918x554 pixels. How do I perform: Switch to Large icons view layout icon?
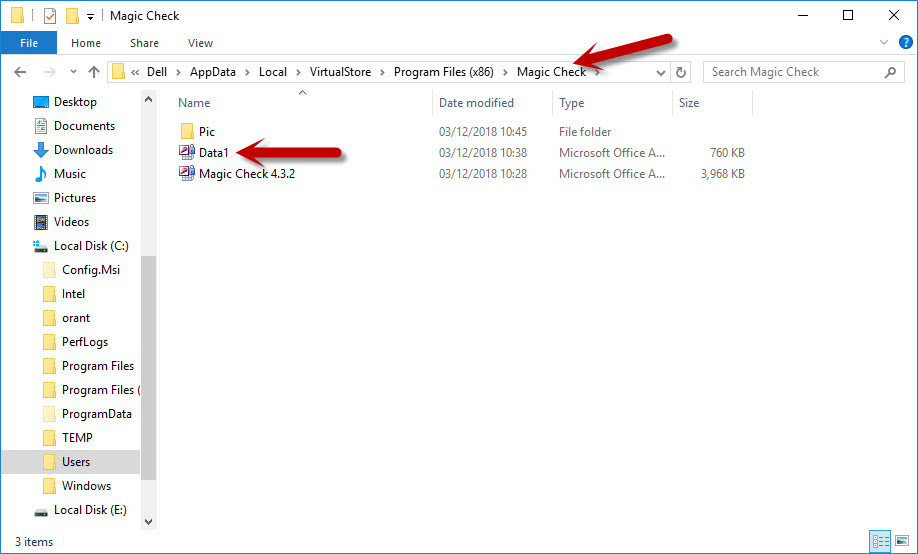pos(902,541)
